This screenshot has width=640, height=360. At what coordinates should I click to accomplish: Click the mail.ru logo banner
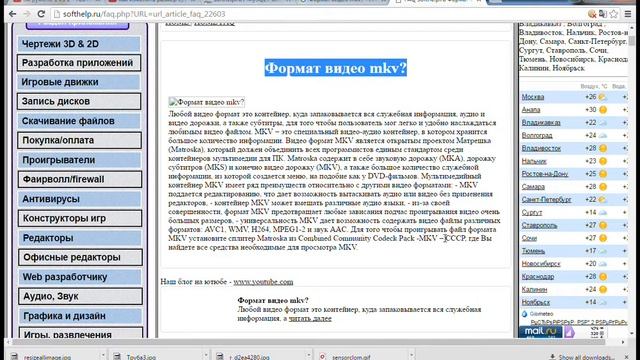click(x=540, y=331)
